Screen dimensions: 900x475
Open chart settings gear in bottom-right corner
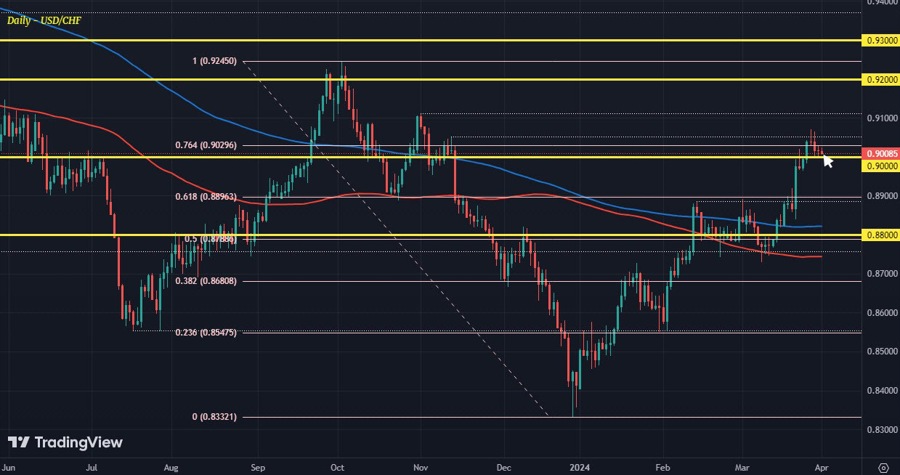pyautogui.click(x=883, y=466)
